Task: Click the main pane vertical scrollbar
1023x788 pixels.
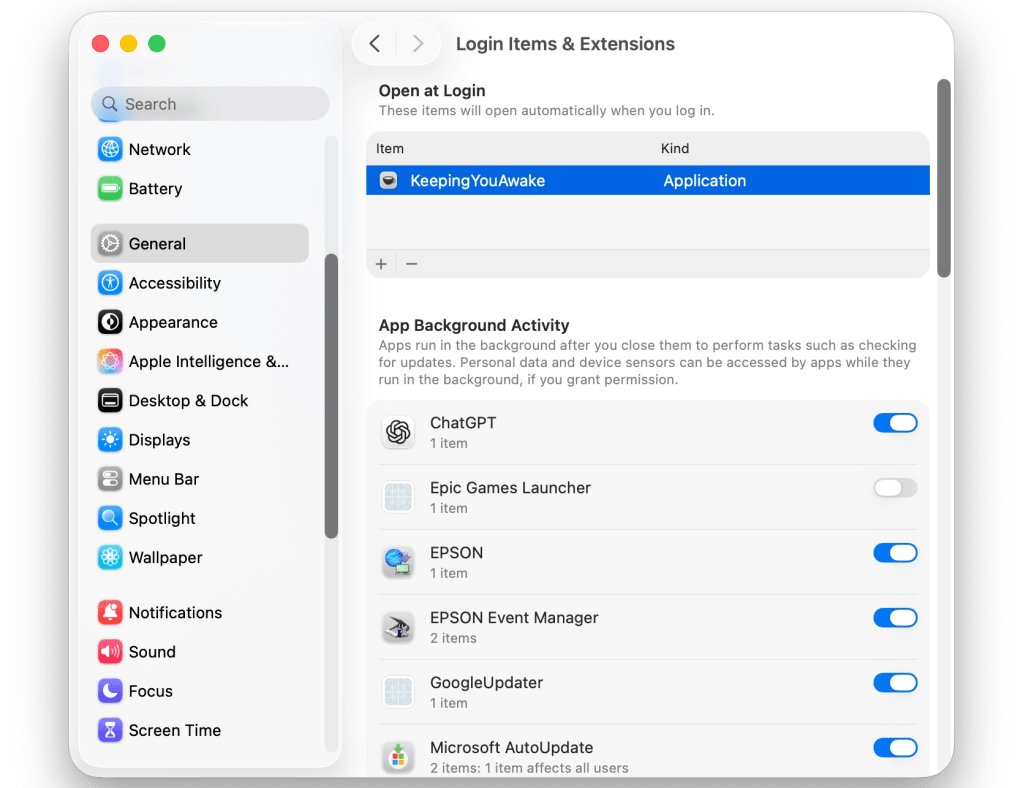Action: [x=943, y=178]
